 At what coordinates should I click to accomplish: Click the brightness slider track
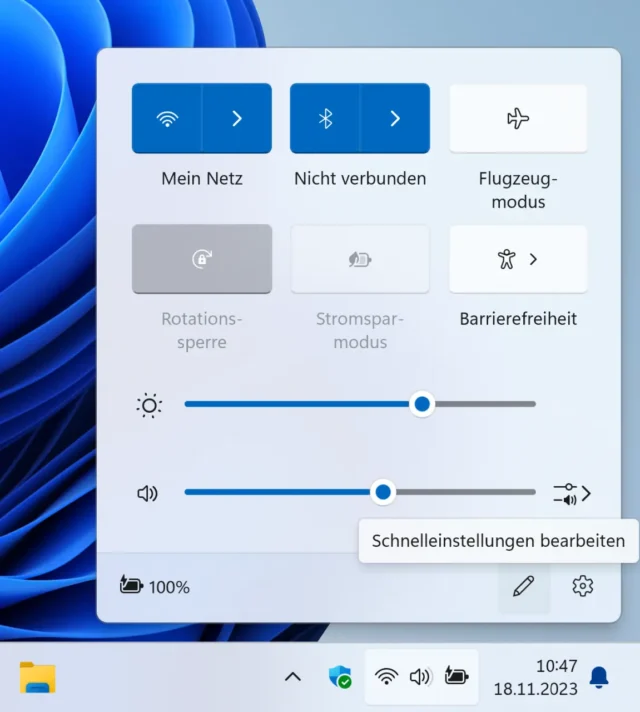point(300,404)
